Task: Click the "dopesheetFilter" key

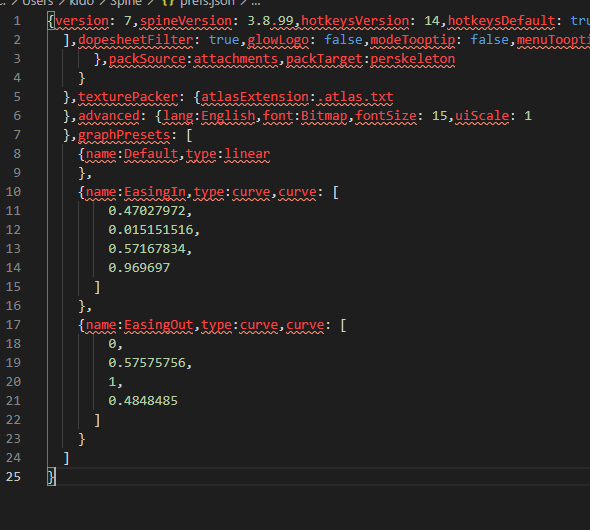Action: point(135,39)
